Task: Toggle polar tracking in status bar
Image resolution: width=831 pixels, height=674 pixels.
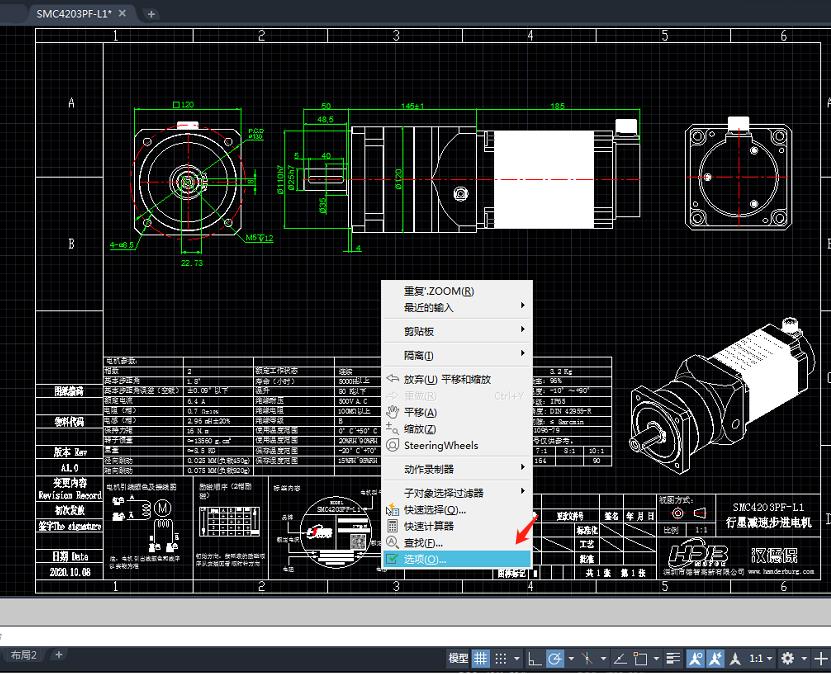Action: click(x=555, y=658)
